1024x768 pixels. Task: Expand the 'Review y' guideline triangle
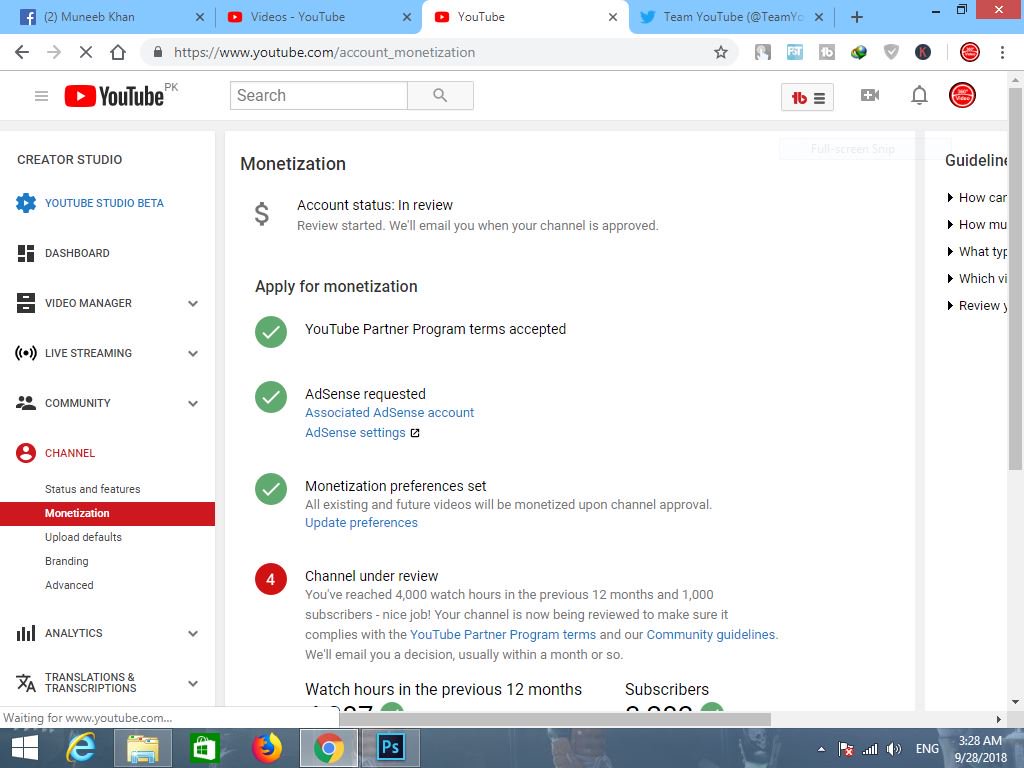950,306
